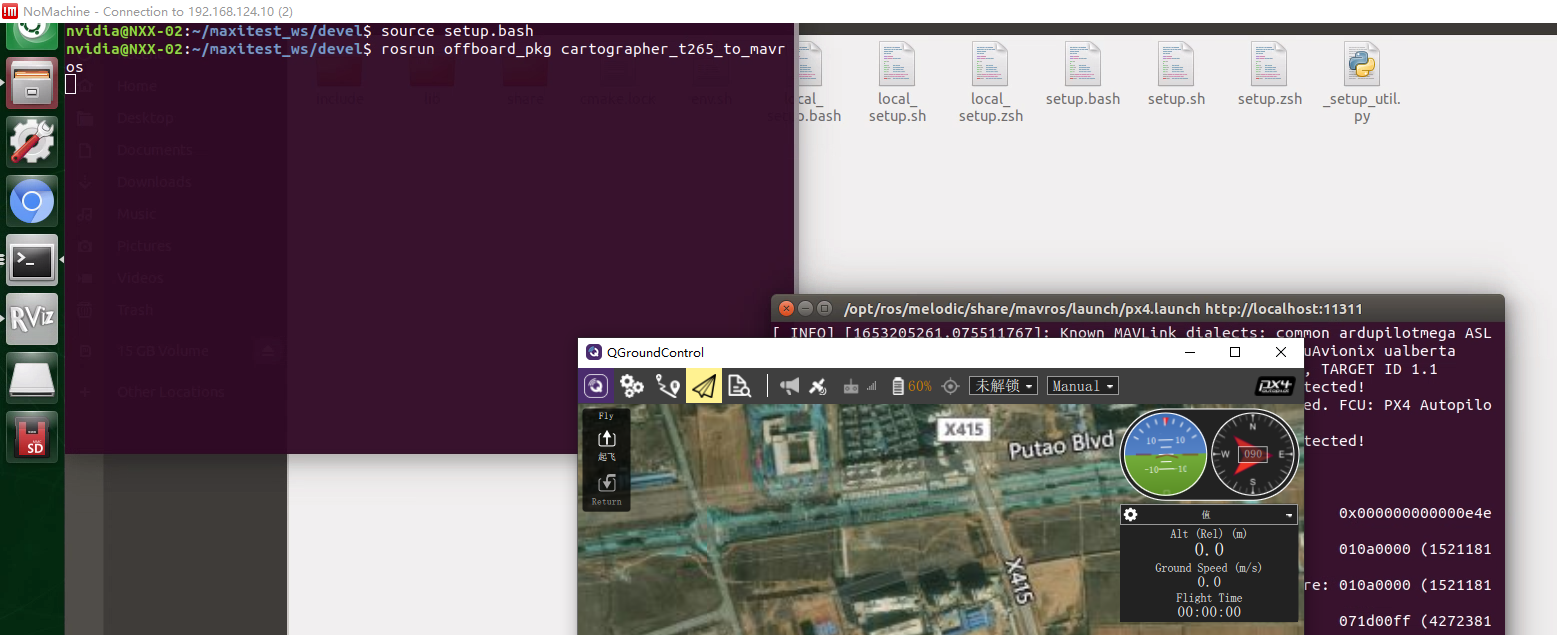The width and height of the screenshot is (1557, 635).
Task: Open the values panel gear settings
Action: click(1130, 514)
